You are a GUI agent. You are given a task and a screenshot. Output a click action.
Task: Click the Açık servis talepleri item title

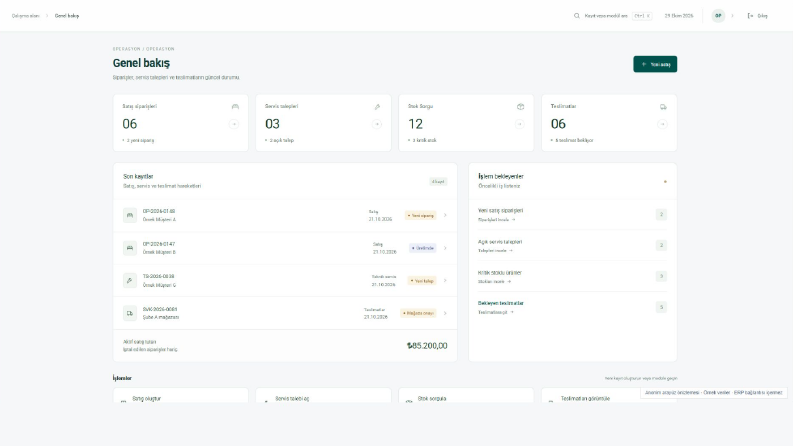click(500, 242)
